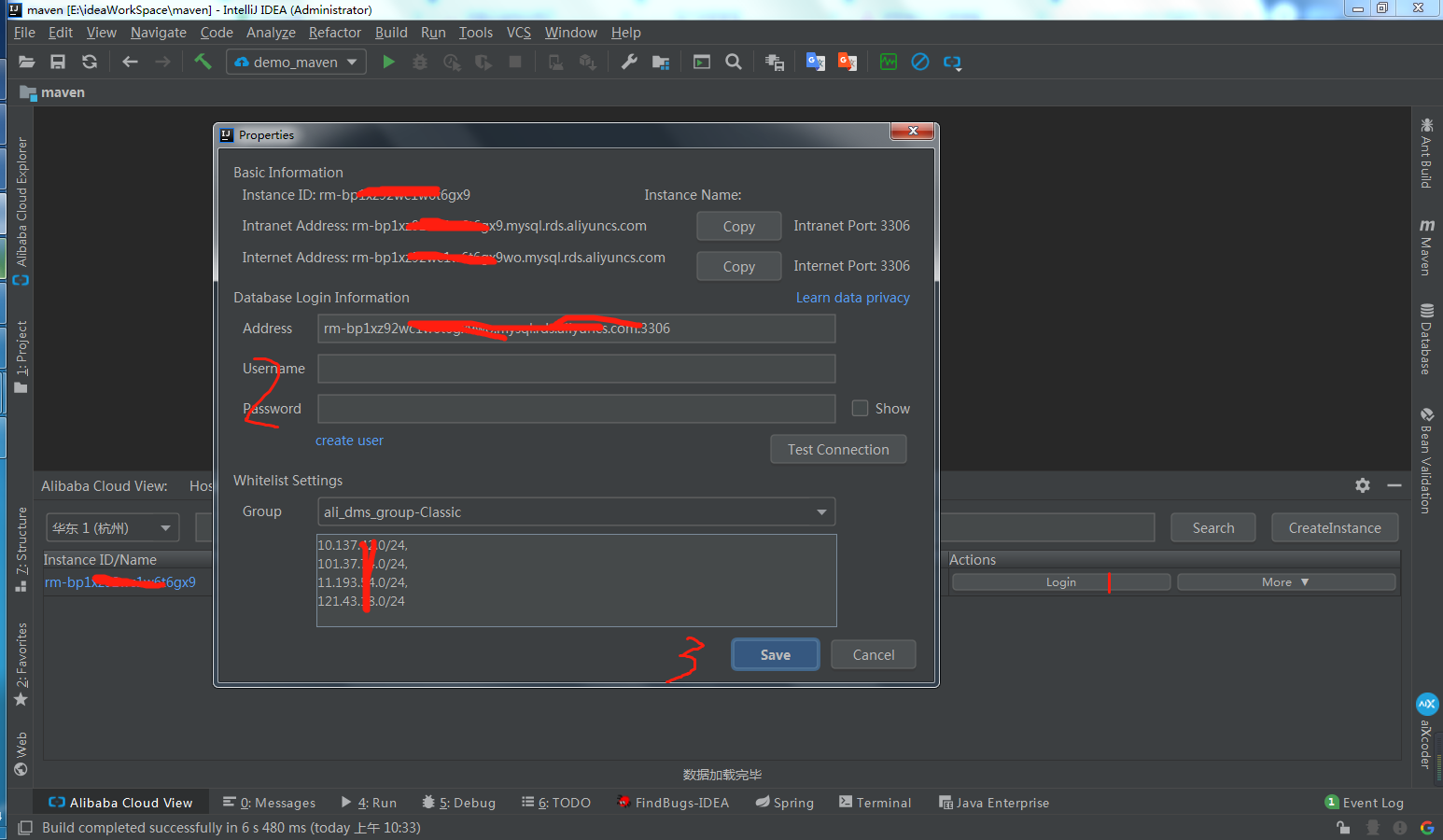Click the maven project breadcrumb

point(53,92)
